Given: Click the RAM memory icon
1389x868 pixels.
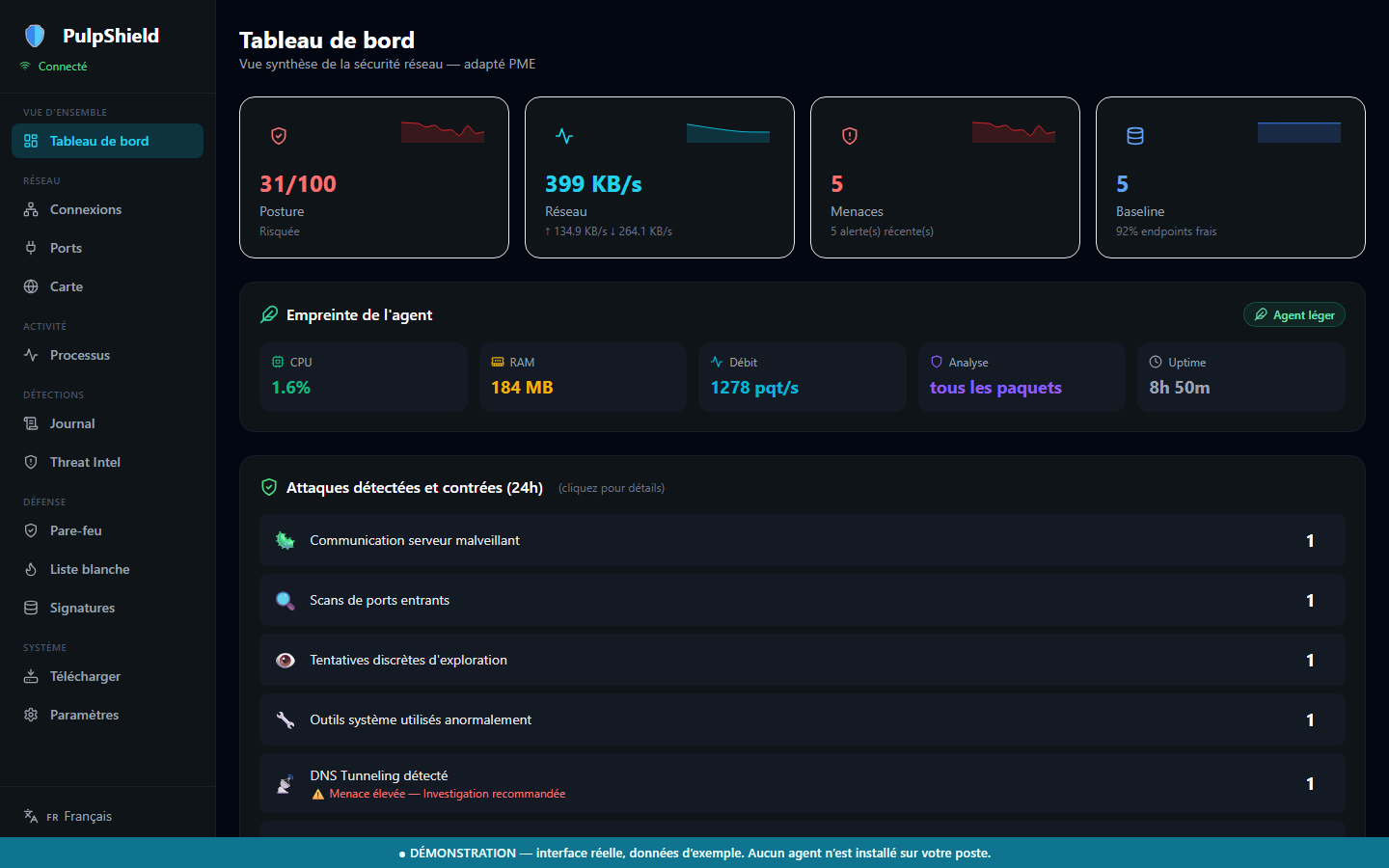Looking at the screenshot, I should (x=498, y=363).
